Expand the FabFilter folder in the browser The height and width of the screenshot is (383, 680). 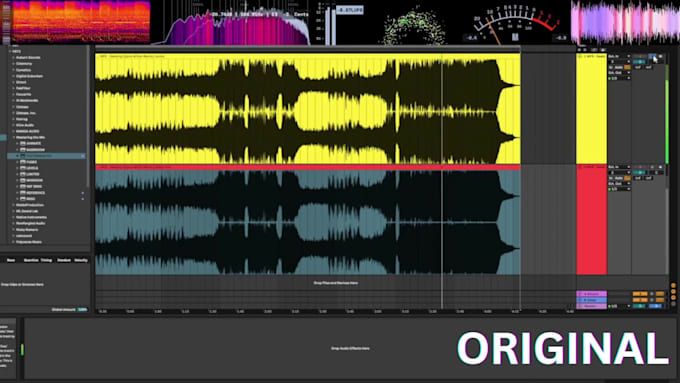(13, 88)
